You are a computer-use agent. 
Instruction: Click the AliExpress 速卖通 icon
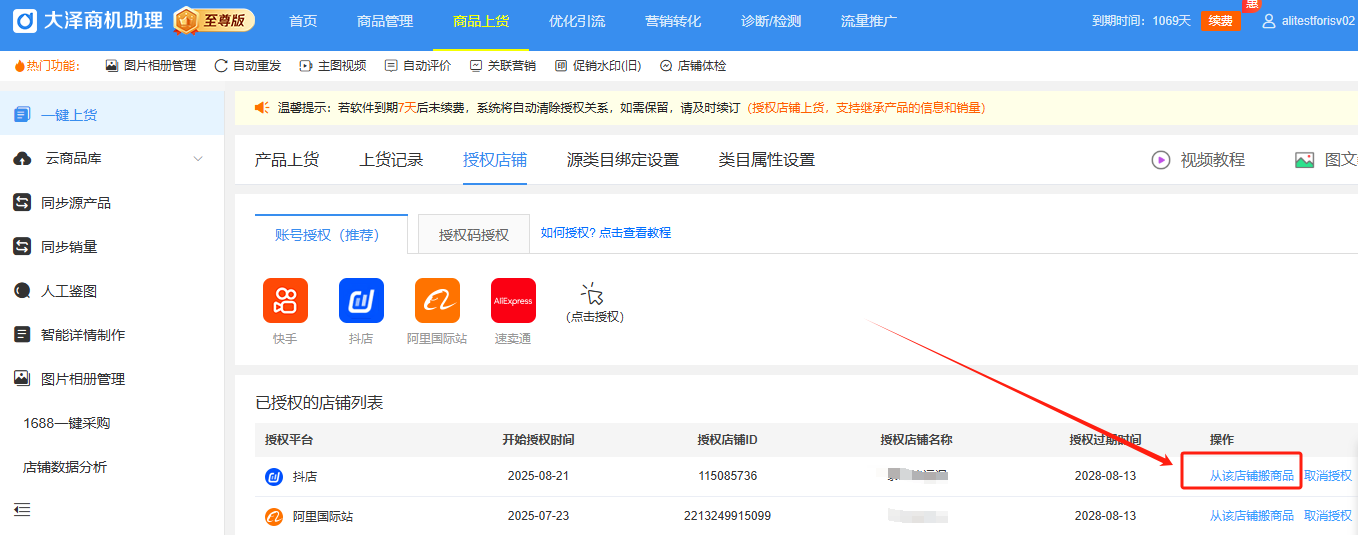click(513, 301)
